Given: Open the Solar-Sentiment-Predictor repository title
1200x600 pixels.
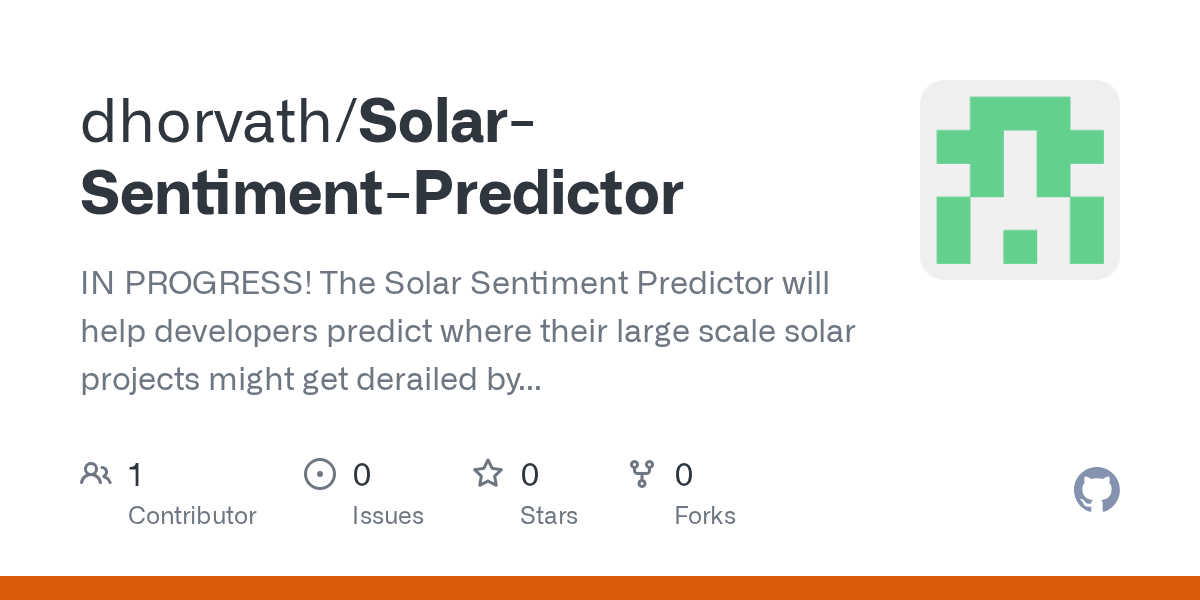Looking at the screenshot, I should pos(382,158).
